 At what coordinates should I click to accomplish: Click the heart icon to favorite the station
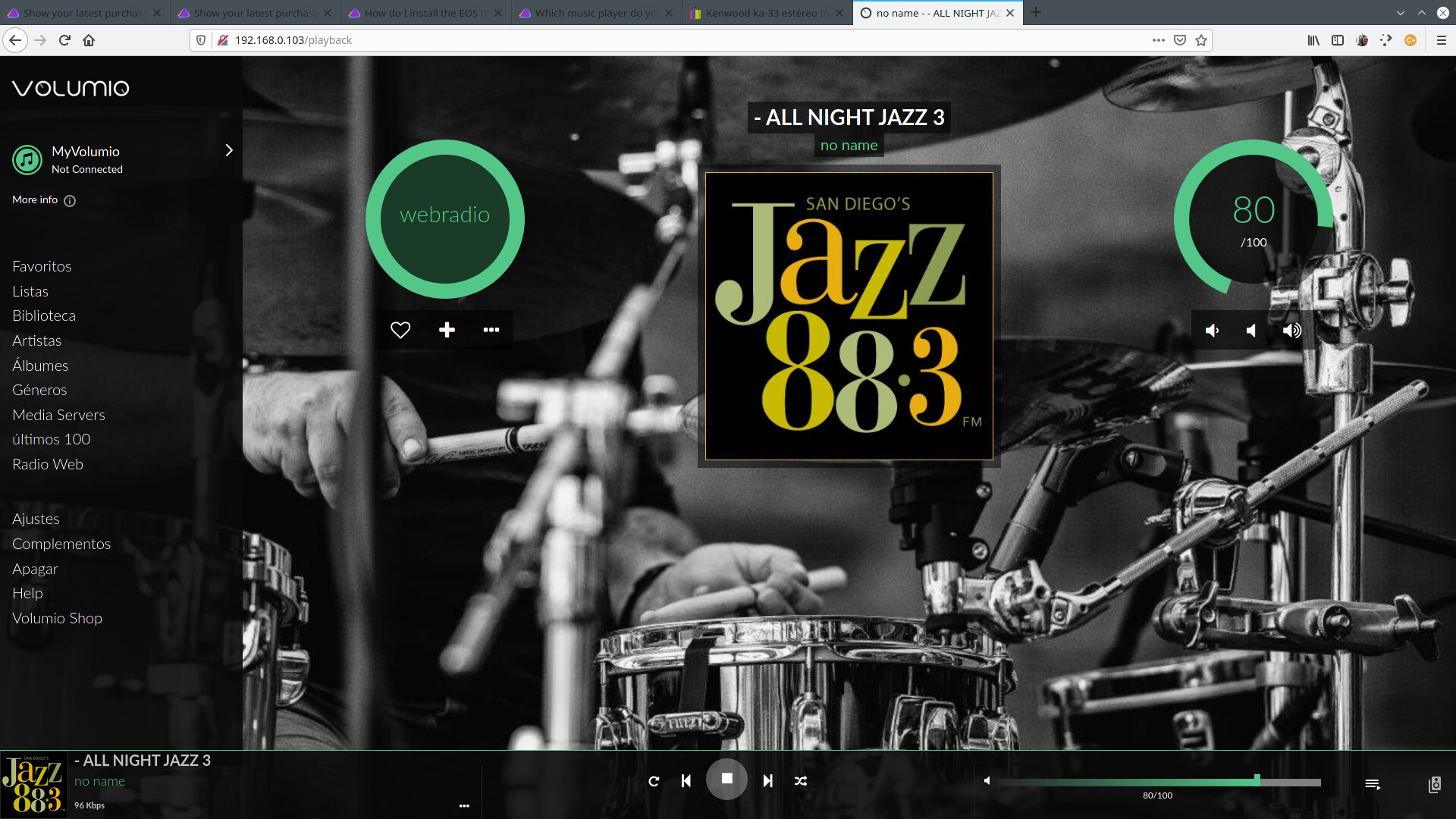click(x=400, y=329)
